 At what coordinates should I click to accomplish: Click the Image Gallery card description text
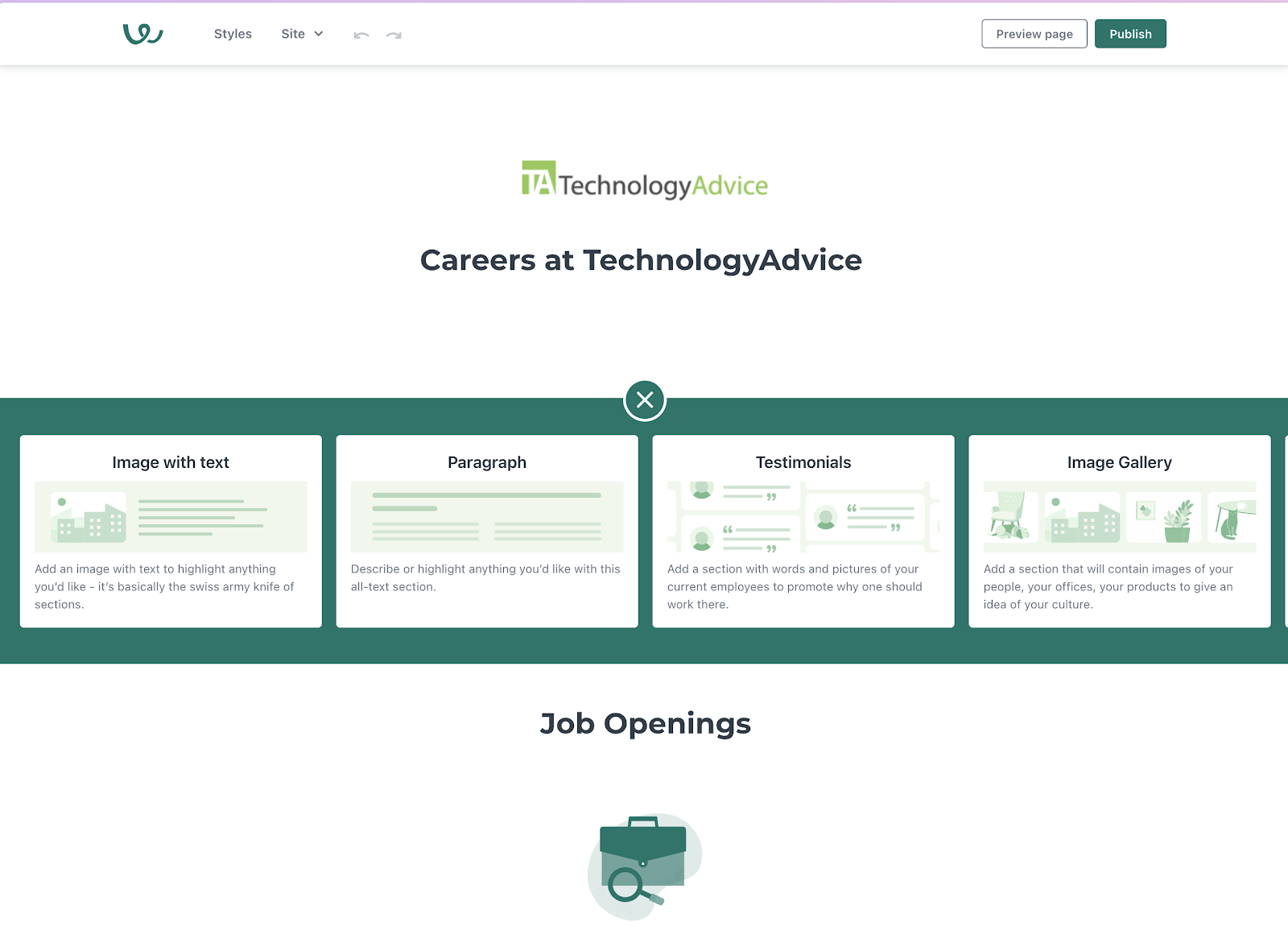[1108, 587]
